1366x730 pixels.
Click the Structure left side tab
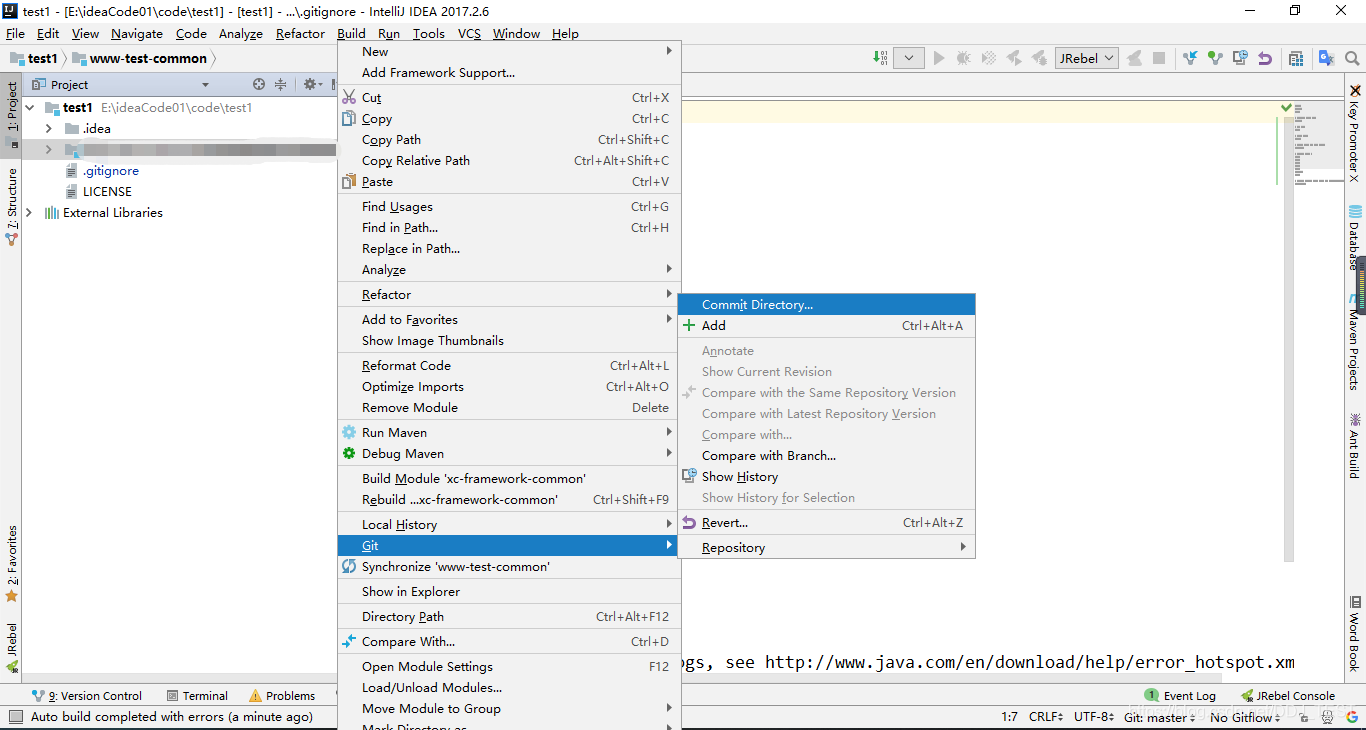coord(12,206)
